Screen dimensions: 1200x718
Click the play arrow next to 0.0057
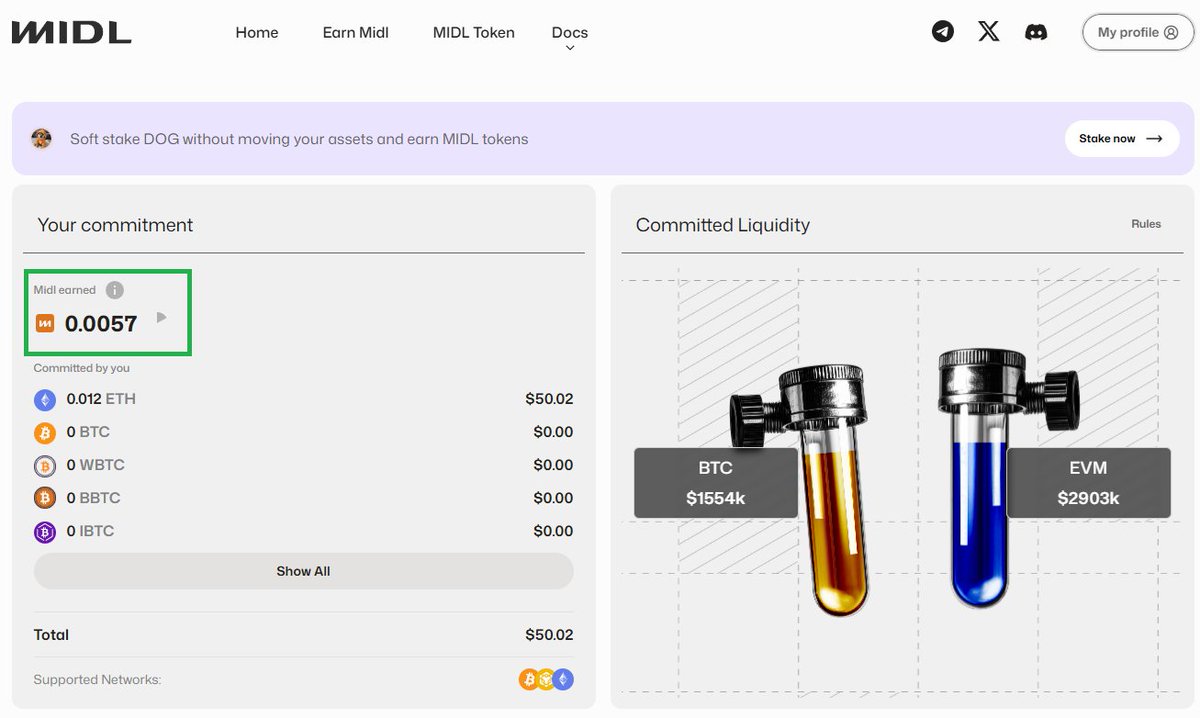point(161,318)
